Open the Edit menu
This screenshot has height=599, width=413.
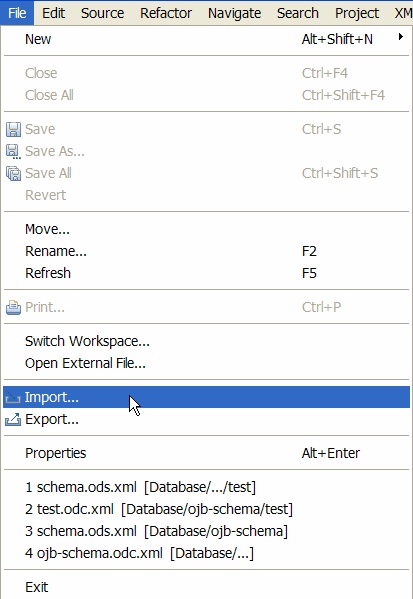(x=53, y=13)
